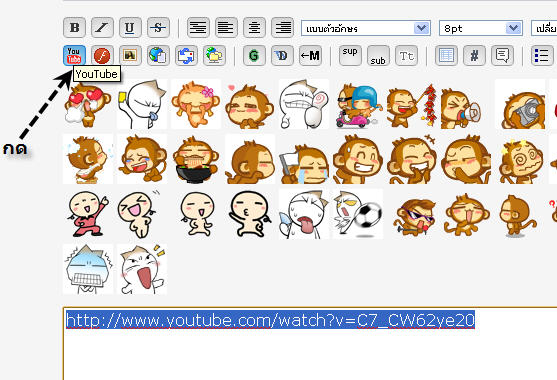The width and height of the screenshot is (557, 380).
Task: Apply subscript with sub button
Action: click(378, 55)
